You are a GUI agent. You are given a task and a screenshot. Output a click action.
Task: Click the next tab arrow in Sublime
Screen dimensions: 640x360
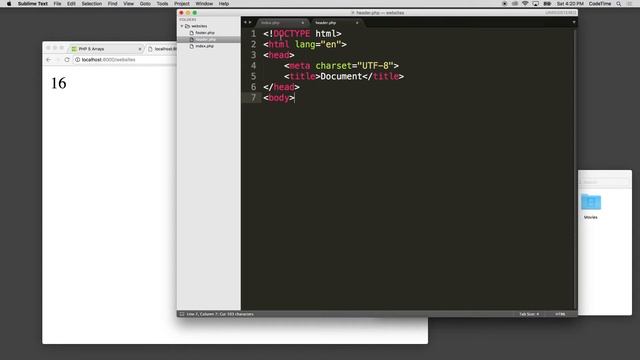coord(250,22)
